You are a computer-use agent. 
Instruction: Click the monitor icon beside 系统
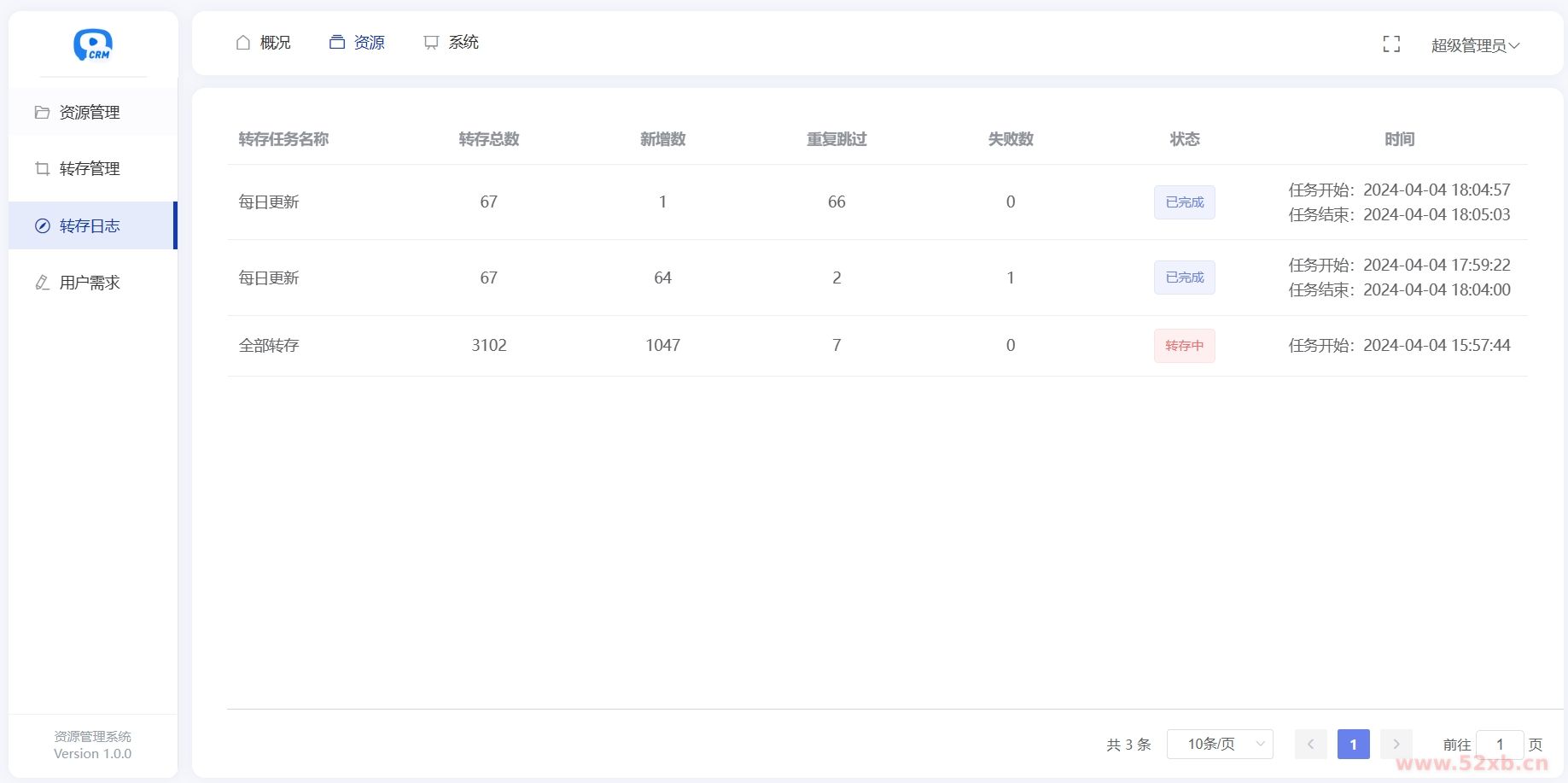pos(431,43)
